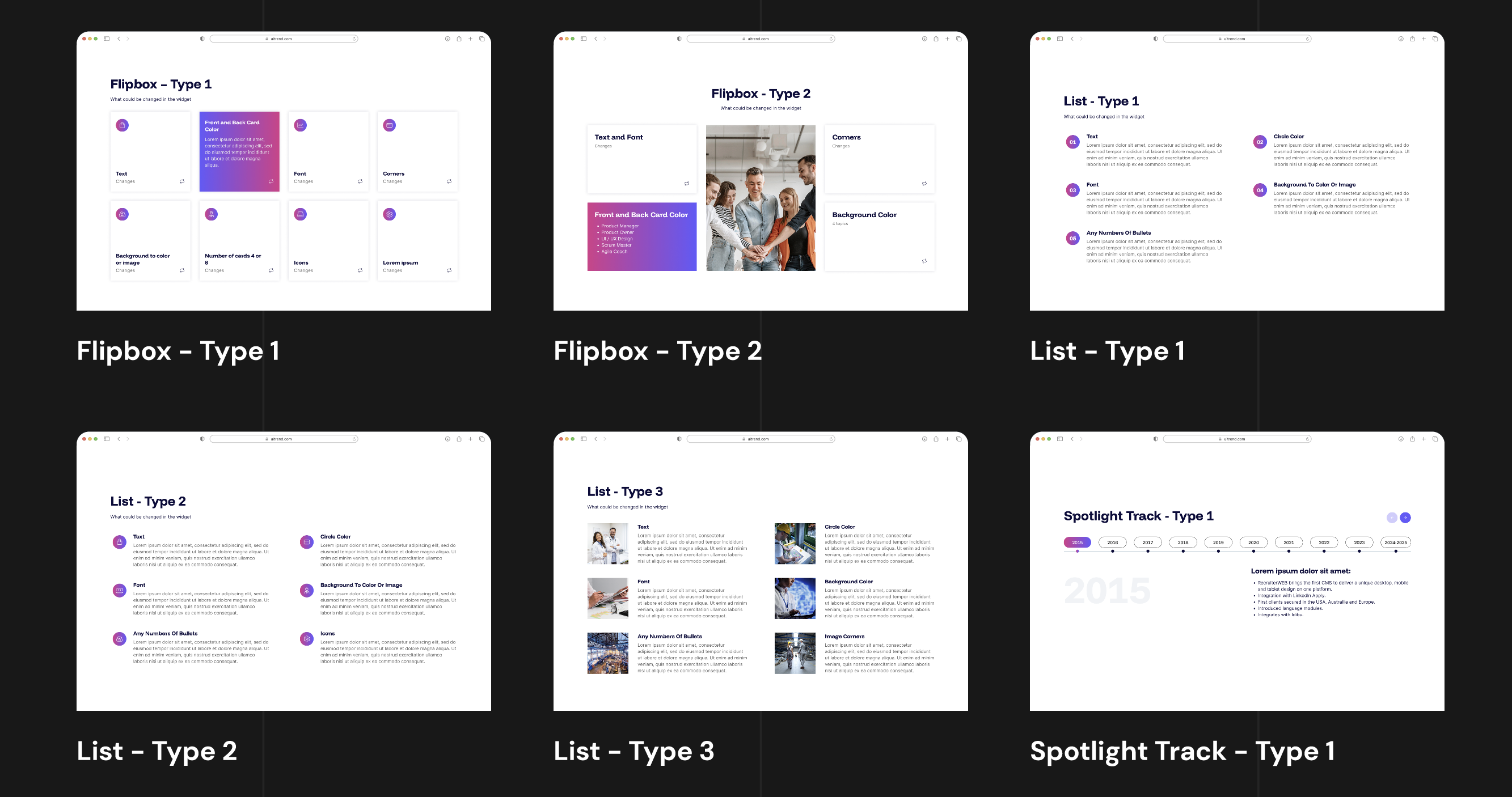Click timeline dot under 2021
Screen dimensions: 1512x797
(x=1289, y=552)
